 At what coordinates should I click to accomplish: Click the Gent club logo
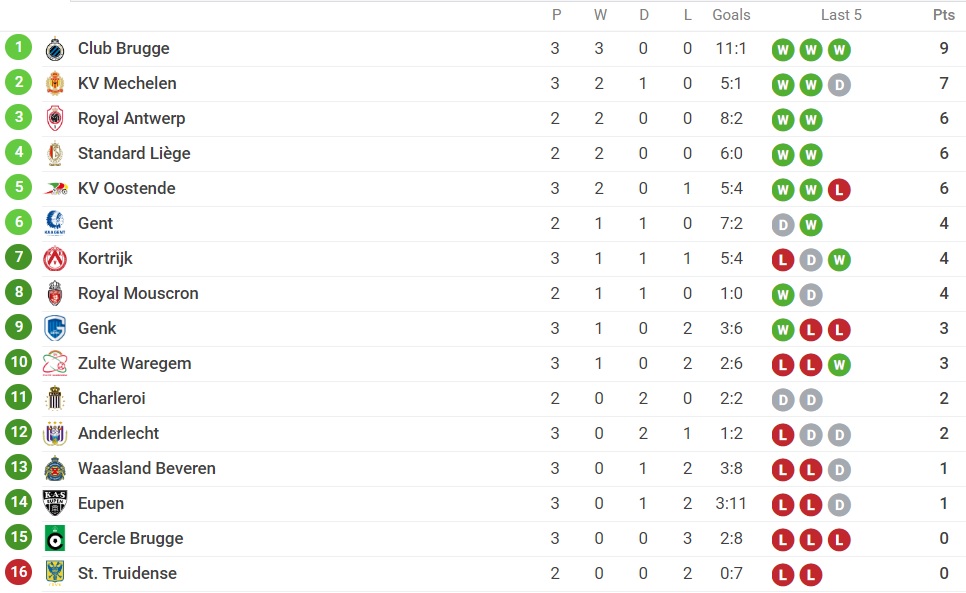click(x=55, y=223)
